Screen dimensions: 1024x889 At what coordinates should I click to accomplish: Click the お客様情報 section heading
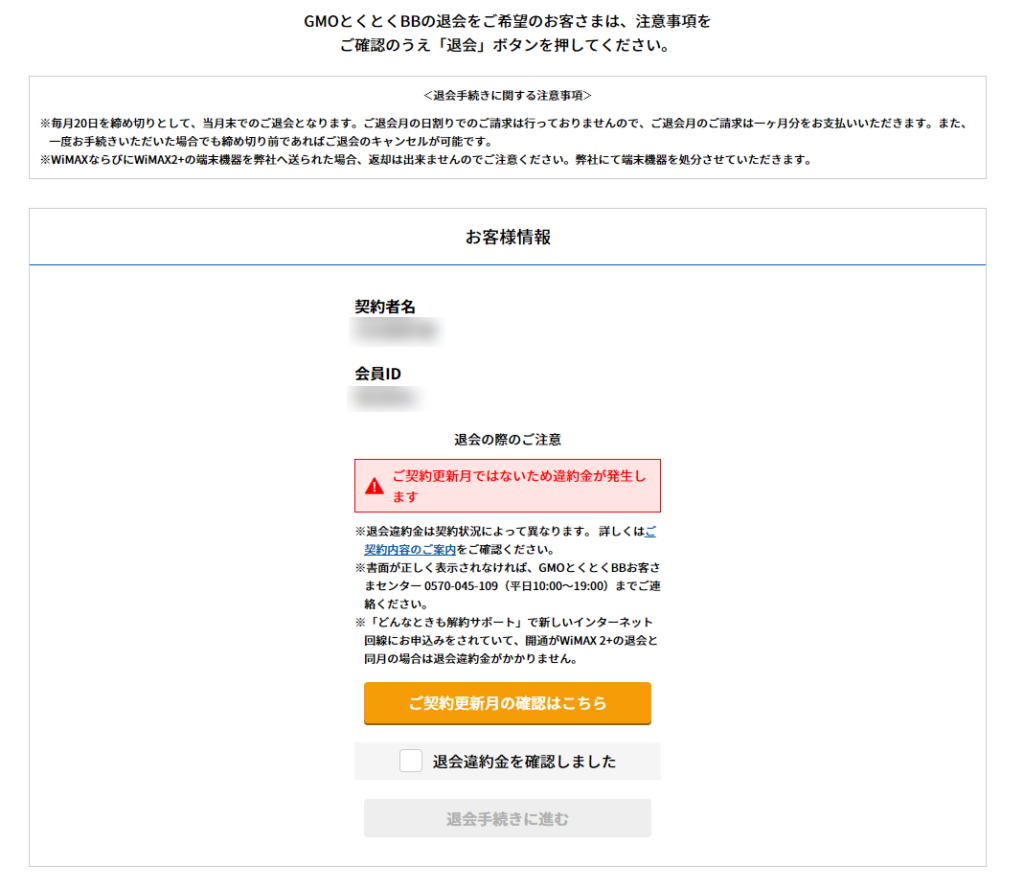tap(508, 237)
